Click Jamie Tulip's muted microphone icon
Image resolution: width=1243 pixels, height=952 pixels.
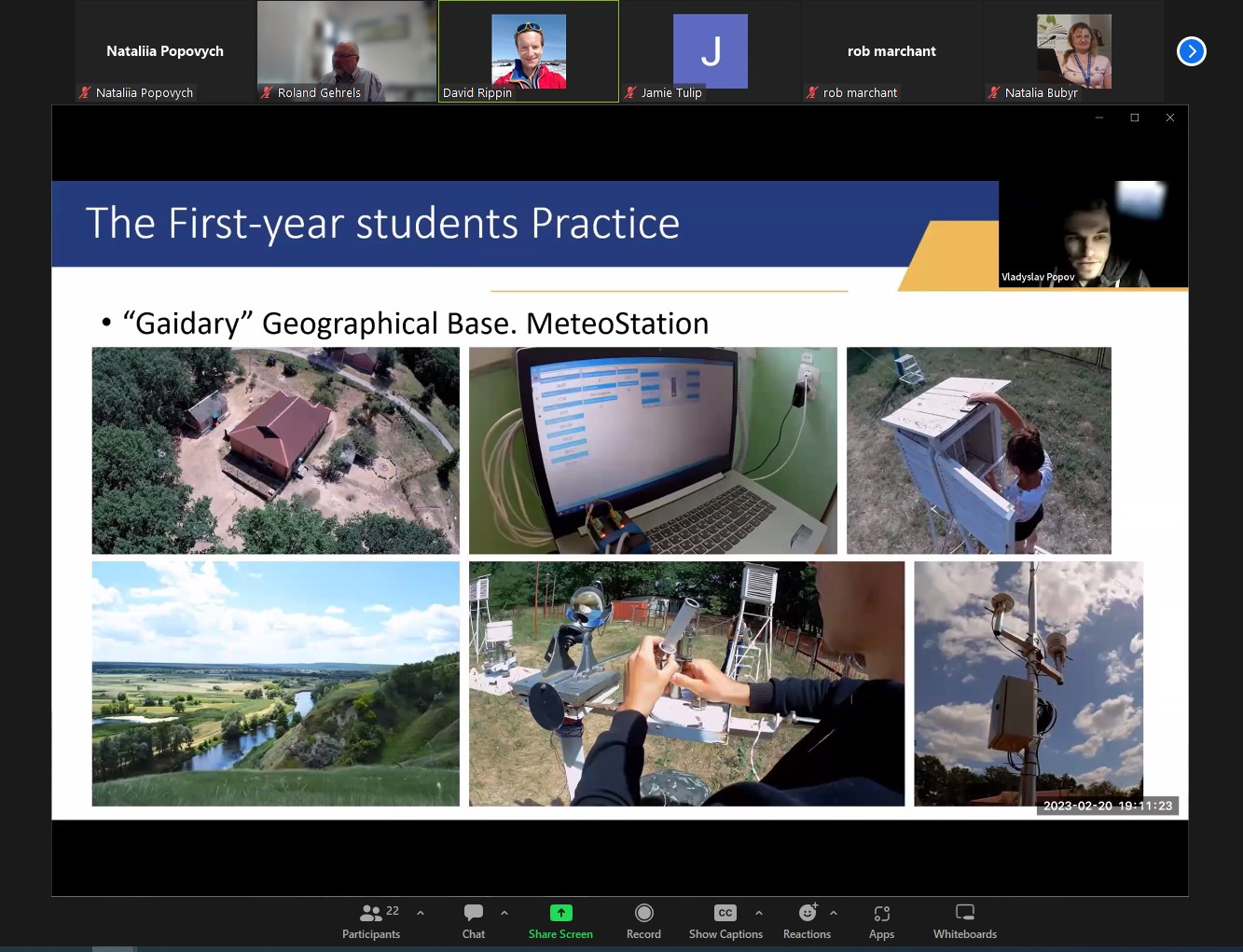630,92
